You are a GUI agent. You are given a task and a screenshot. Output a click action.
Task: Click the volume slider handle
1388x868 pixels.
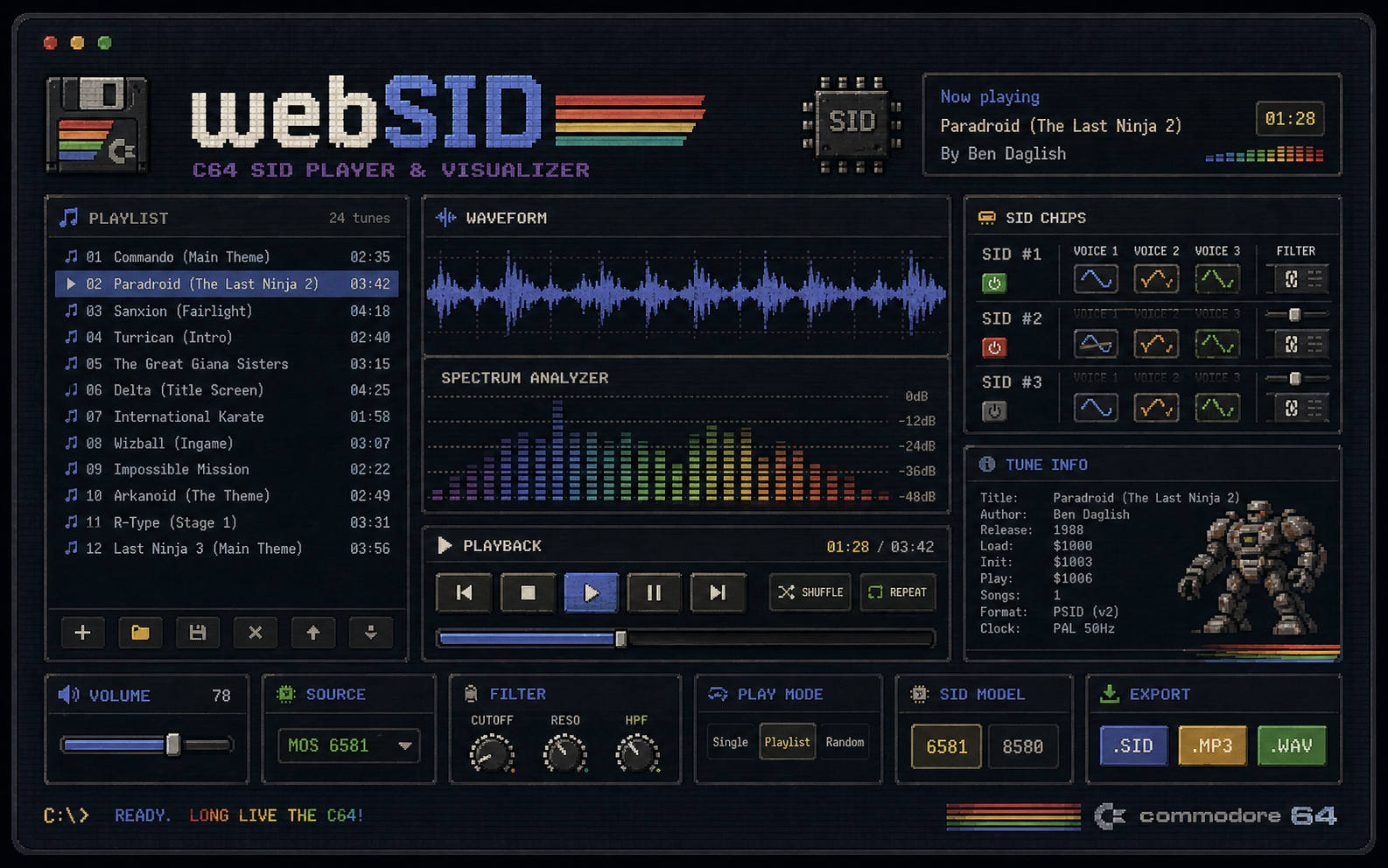tap(173, 745)
